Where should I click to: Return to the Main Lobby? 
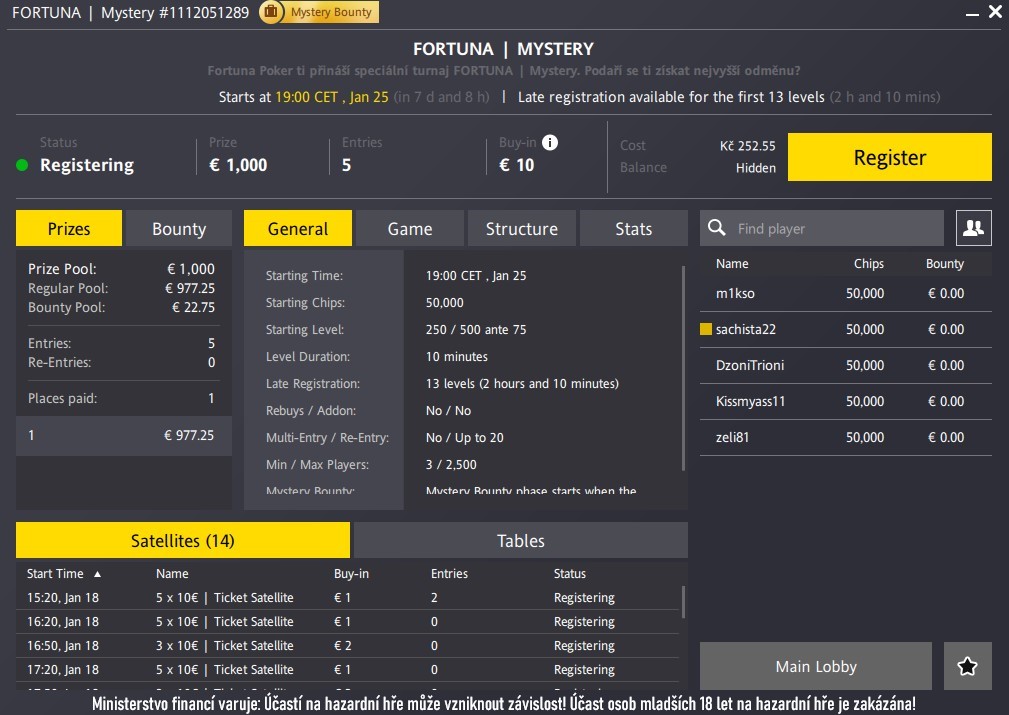(x=815, y=666)
